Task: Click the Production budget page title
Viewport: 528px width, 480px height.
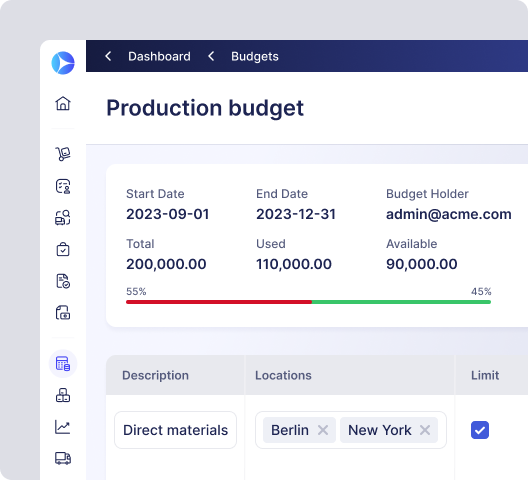Action: pyautogui.click(x=205, y=108)
